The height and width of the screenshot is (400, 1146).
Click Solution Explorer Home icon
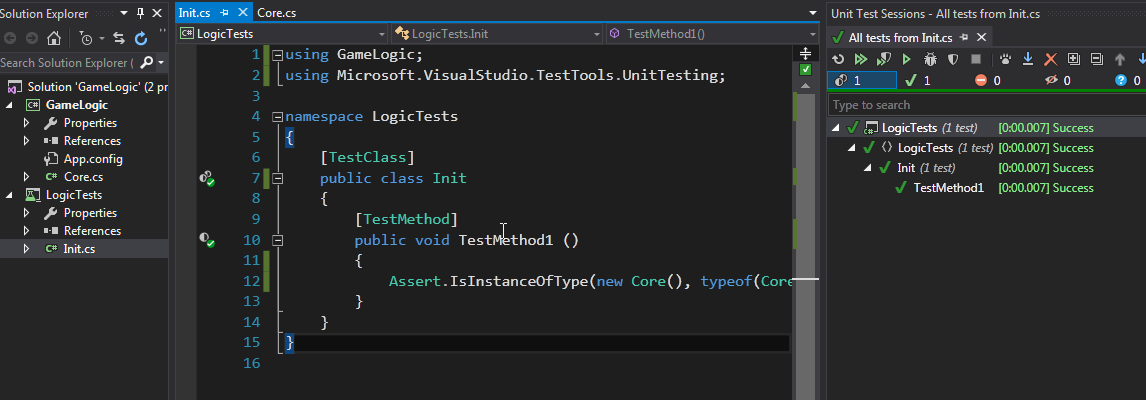(54, 39)
